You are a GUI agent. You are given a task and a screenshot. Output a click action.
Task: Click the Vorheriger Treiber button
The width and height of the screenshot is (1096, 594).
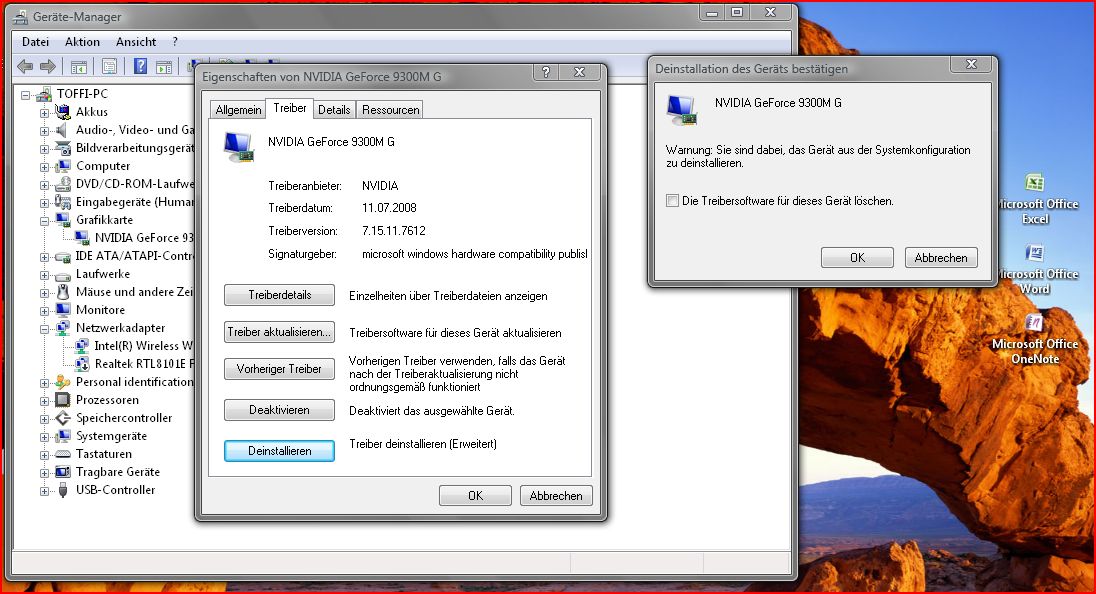click(x=280, y=369)
